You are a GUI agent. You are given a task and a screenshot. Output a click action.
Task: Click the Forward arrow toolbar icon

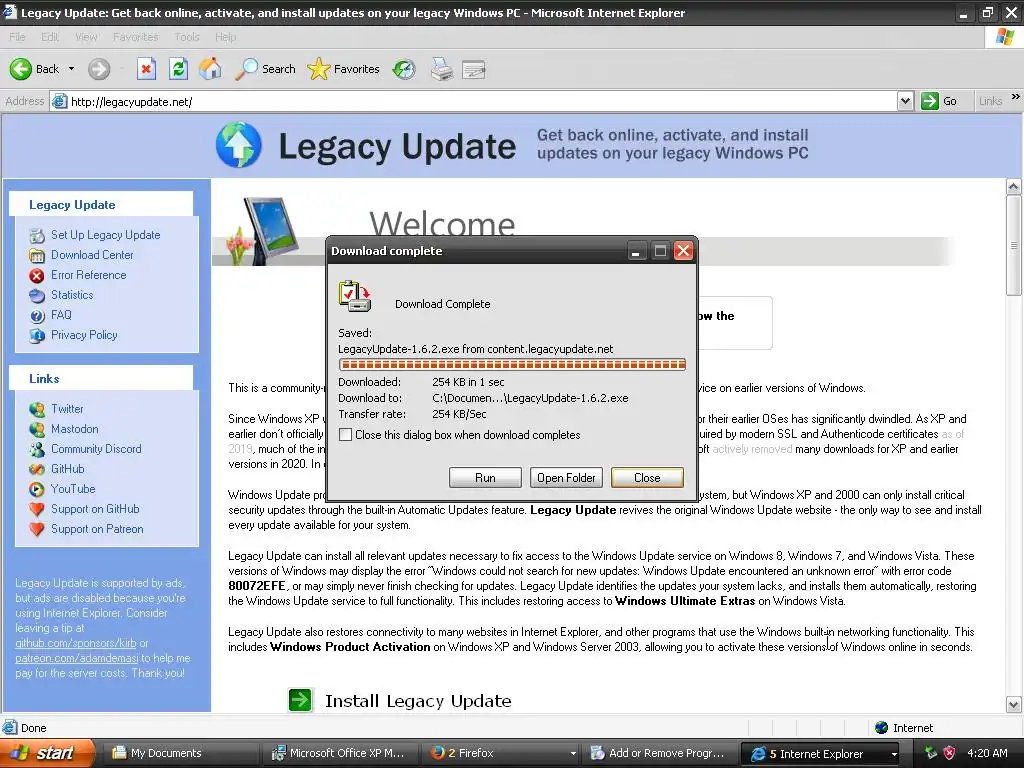tap(99, 69)
